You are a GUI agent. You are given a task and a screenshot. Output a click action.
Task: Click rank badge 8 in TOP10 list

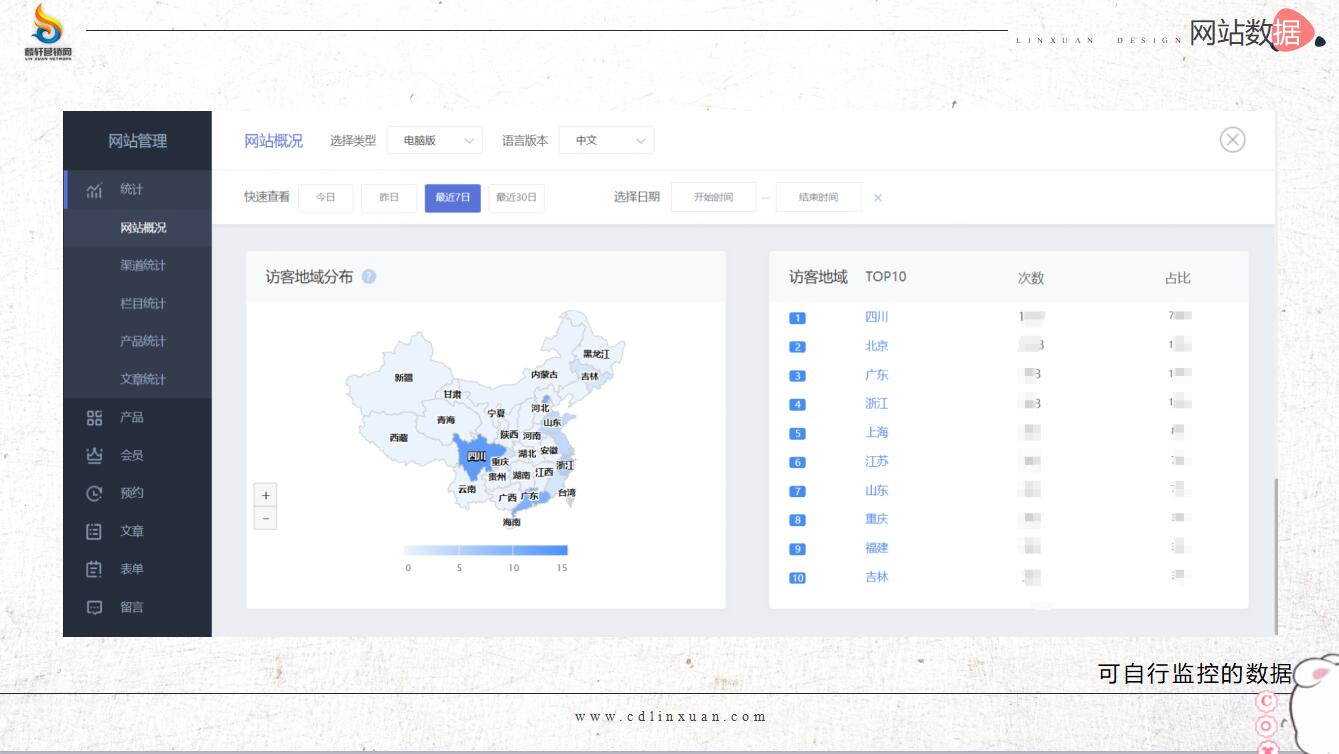pyautogui.click(x=797, y=520)
